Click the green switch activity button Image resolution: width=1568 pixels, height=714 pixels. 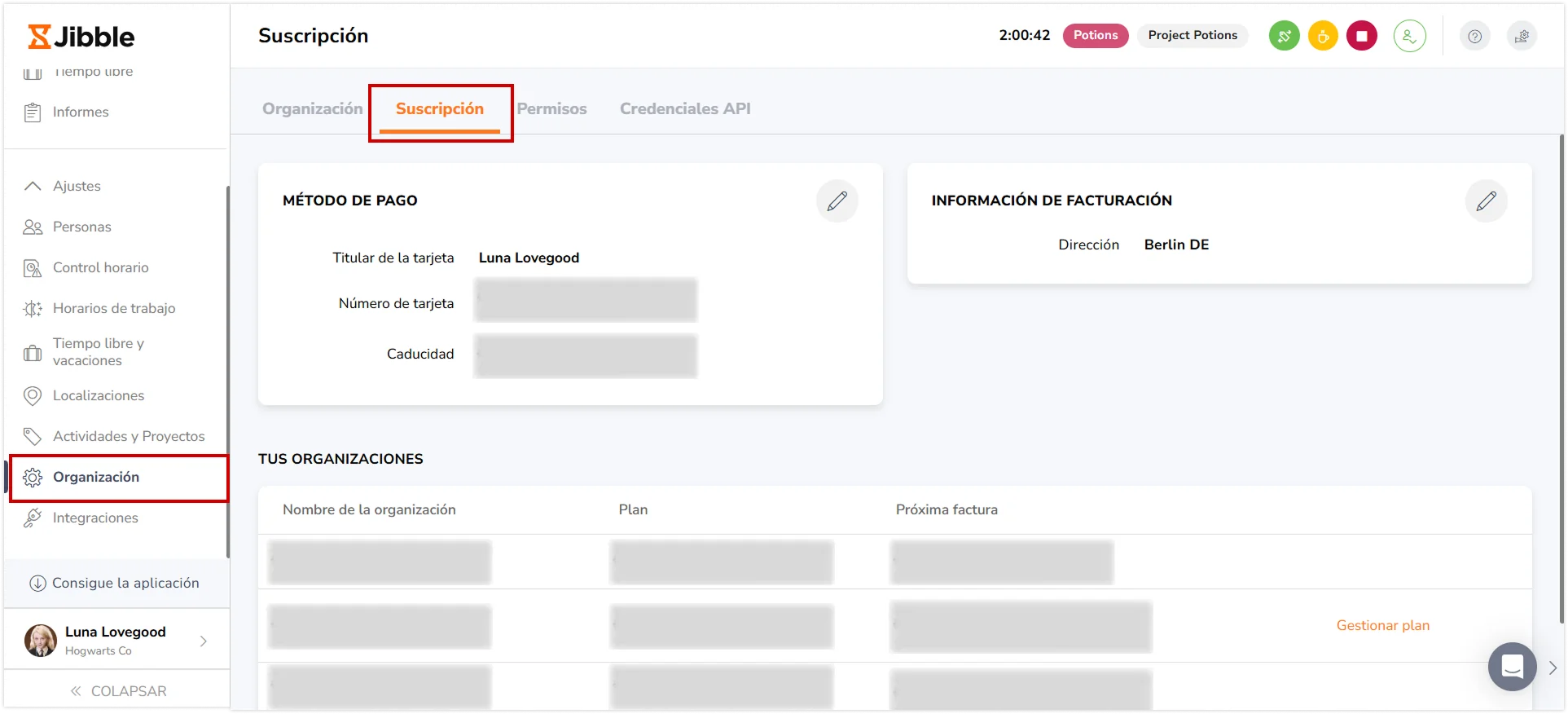point(1285,36)
